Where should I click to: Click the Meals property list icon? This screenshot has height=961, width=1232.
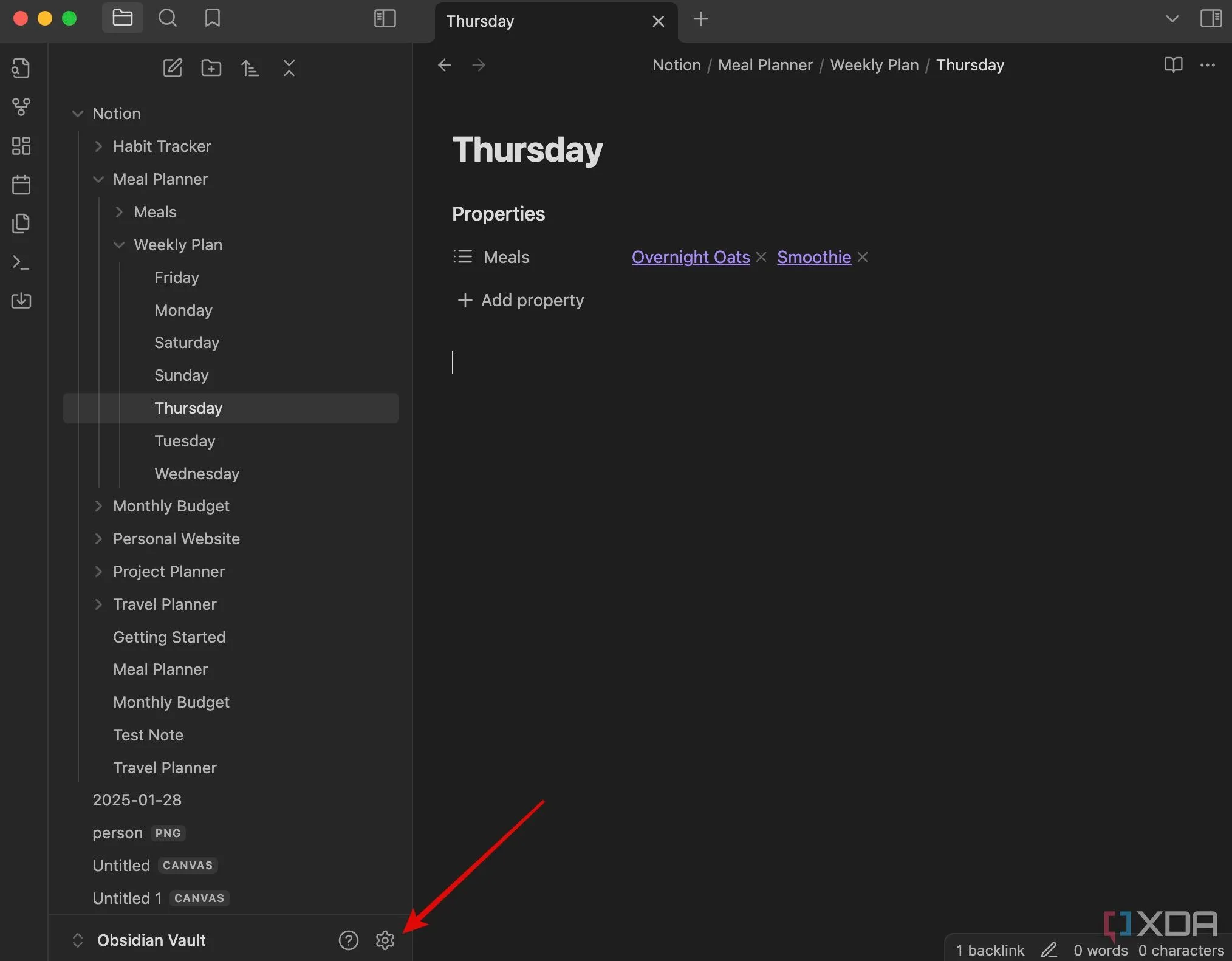(462, 257)
